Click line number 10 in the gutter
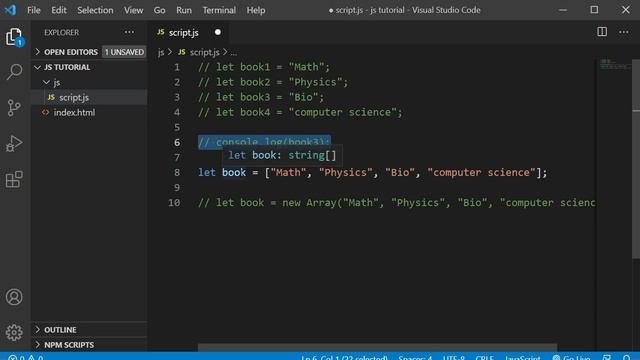The image size is (640, 360). click(x=174, y=202)
